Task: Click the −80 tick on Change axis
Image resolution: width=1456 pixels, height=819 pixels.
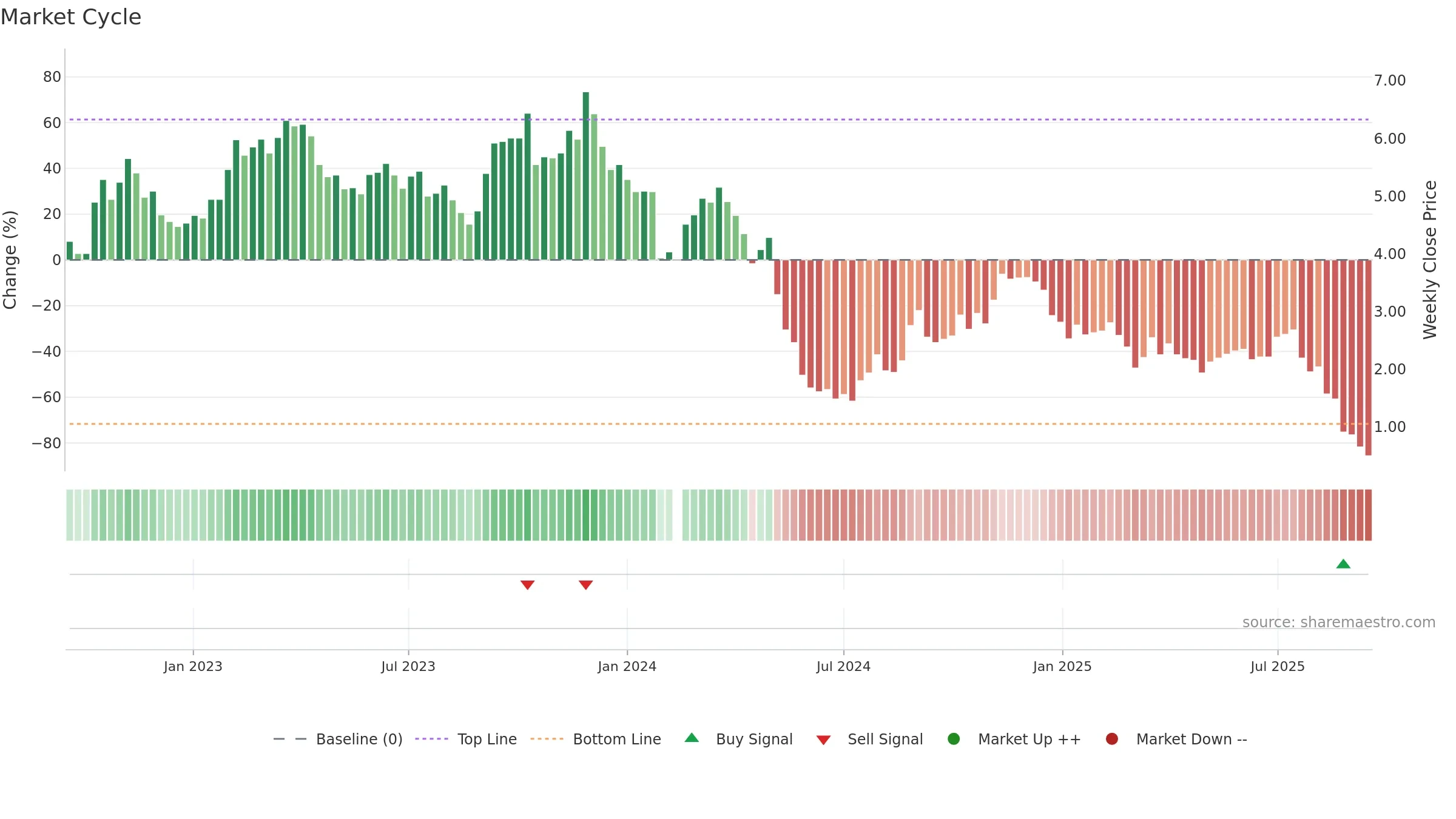Action: (x=47, y=443)
